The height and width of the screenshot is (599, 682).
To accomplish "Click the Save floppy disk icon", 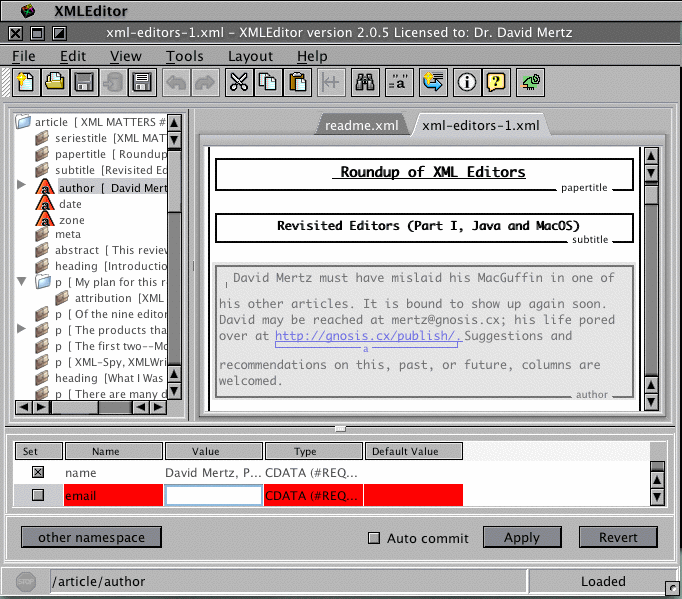I will tap(84, 82).
